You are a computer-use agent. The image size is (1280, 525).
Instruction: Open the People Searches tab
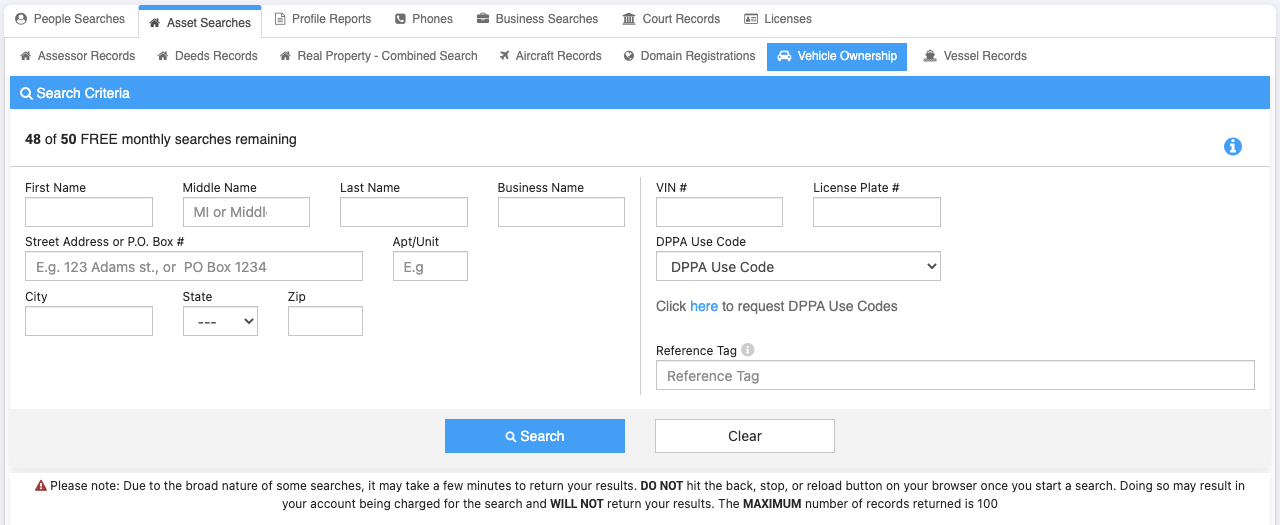(x=70, y=19)
